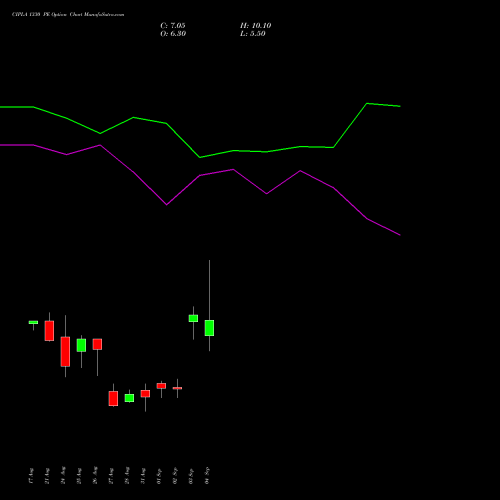Viewport: 500px width, 500px height.
Task: Click the '17 Aug' date label
Action: pos(31,476)
